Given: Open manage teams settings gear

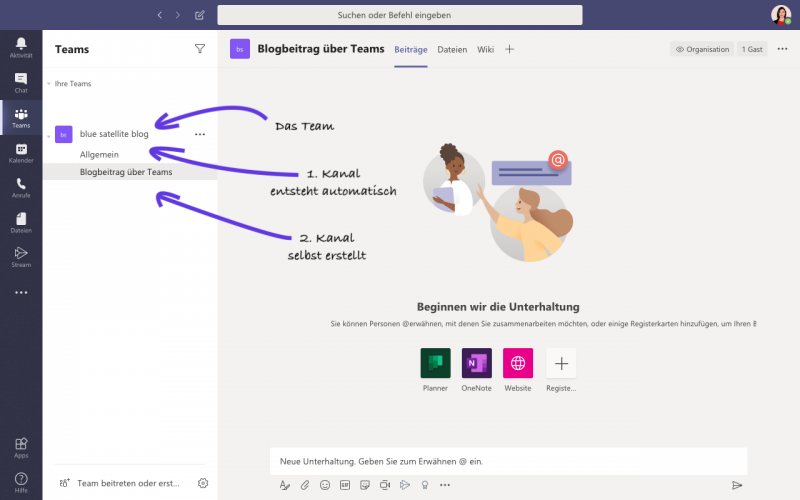Looking at the screenshot, I should [203, 482].
